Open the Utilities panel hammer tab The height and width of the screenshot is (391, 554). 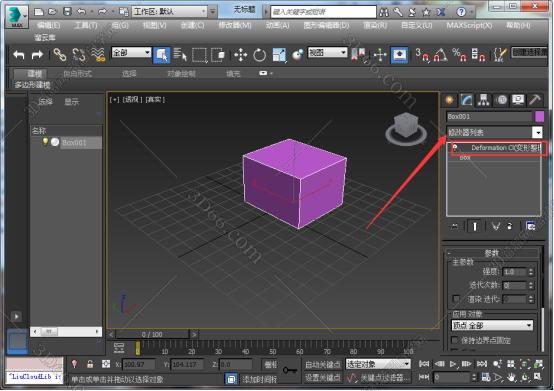pos(535,100)
